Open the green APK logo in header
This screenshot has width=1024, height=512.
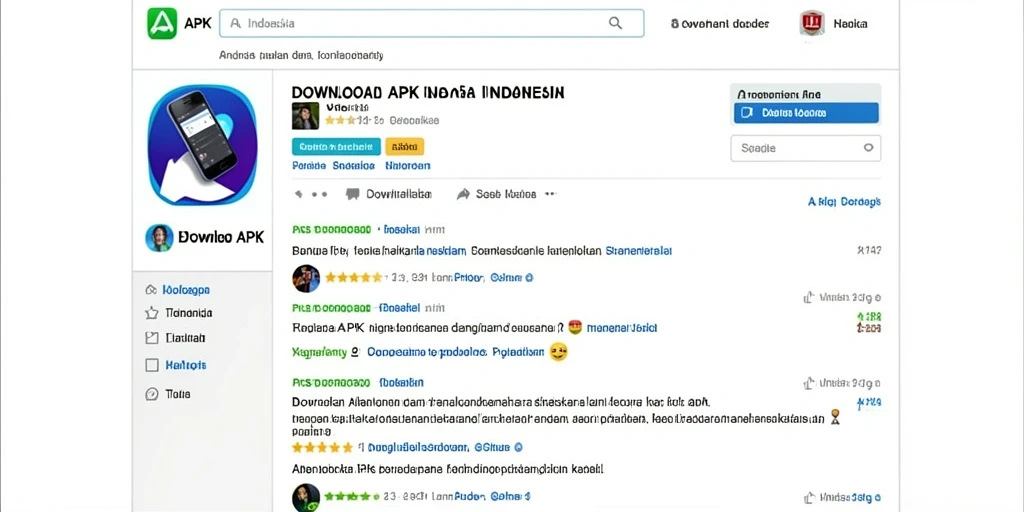click(x=162, y=24)
